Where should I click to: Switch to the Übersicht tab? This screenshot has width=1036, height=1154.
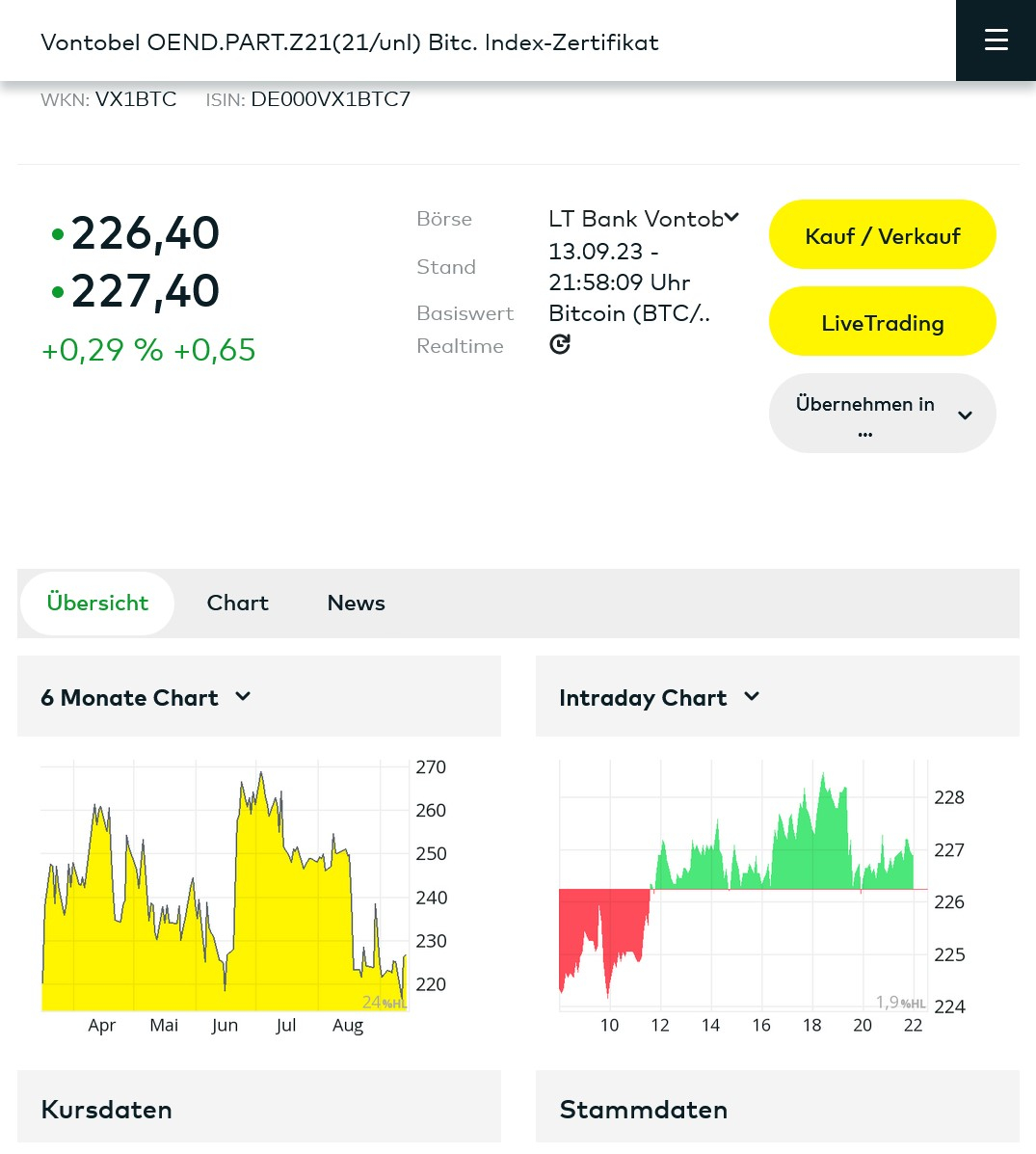click(97, 603)
